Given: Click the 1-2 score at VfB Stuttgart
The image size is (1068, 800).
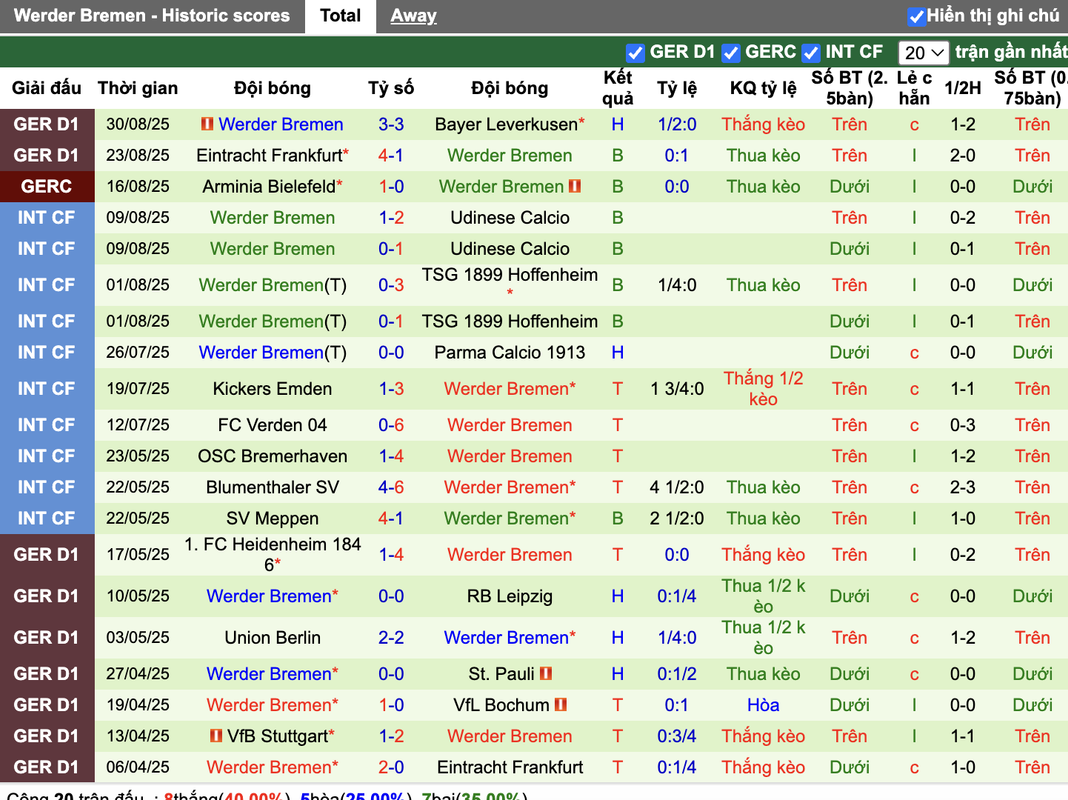Looking at the screenshot, I should click(x=391, y=736).
